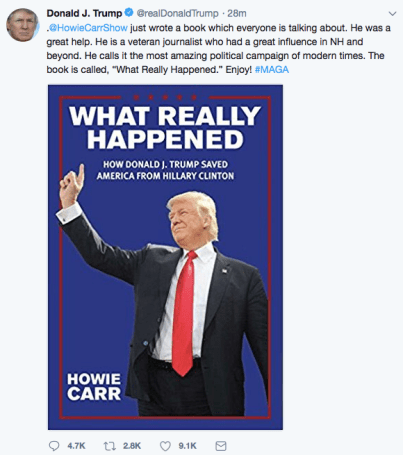Click the blue verified badge
This screenshot has height=455, width=403.
pos(129,13)
